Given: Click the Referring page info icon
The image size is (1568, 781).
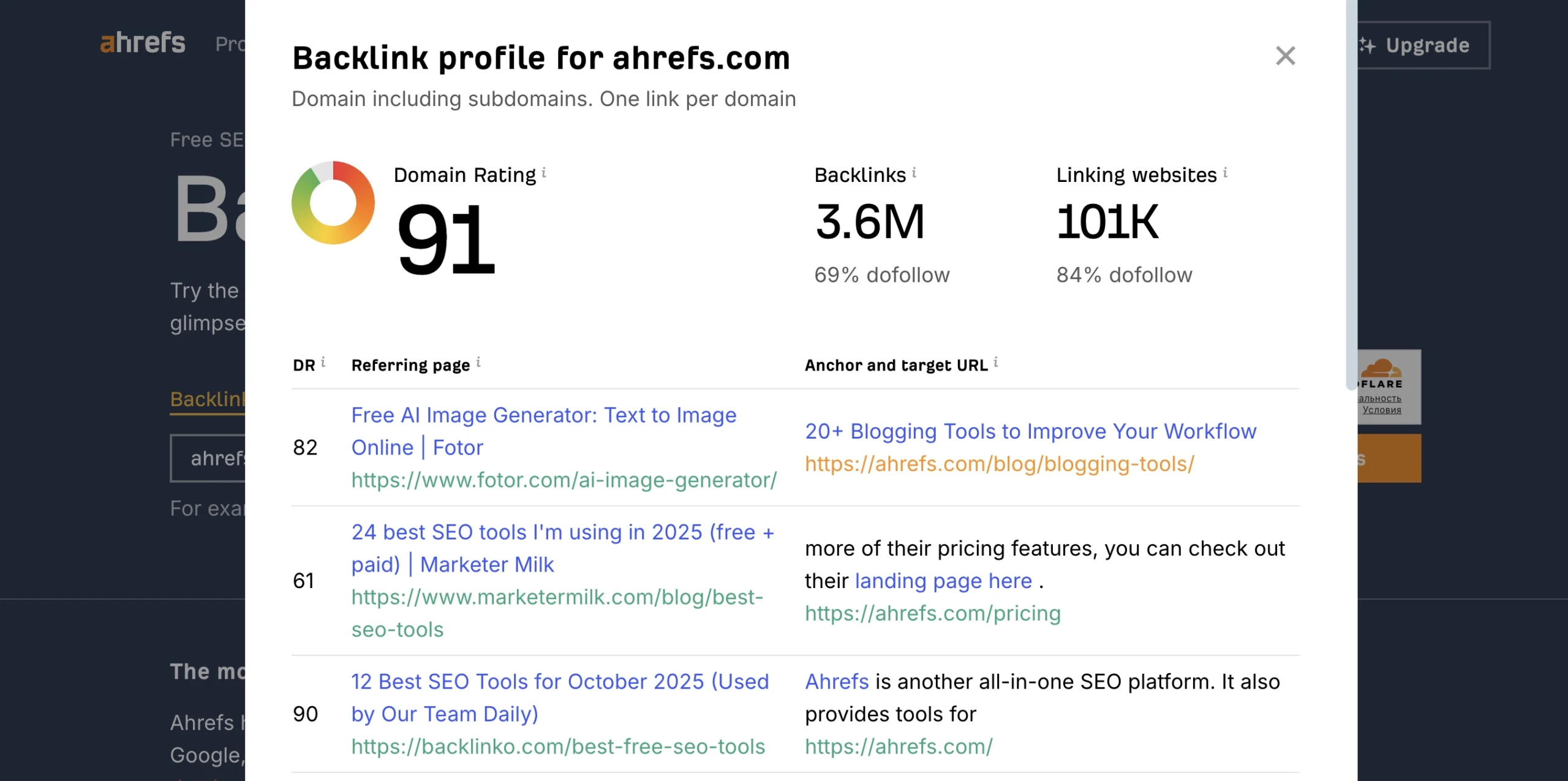Looking at the screenshot, I should point(478,361).
